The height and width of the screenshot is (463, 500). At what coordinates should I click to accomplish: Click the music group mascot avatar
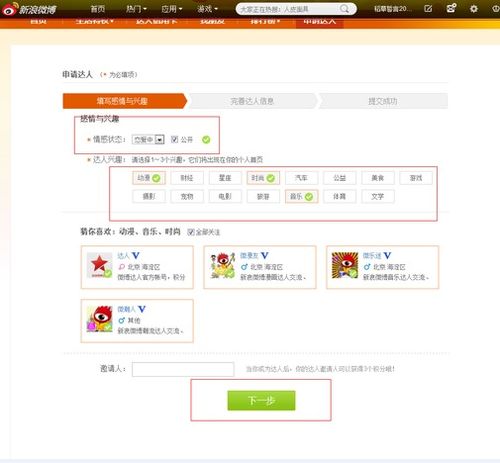click(345, 265)
